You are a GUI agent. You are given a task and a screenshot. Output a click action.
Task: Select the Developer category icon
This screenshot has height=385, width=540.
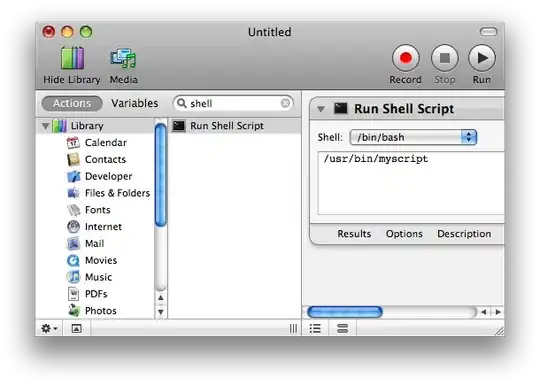(x=73, y=176)
